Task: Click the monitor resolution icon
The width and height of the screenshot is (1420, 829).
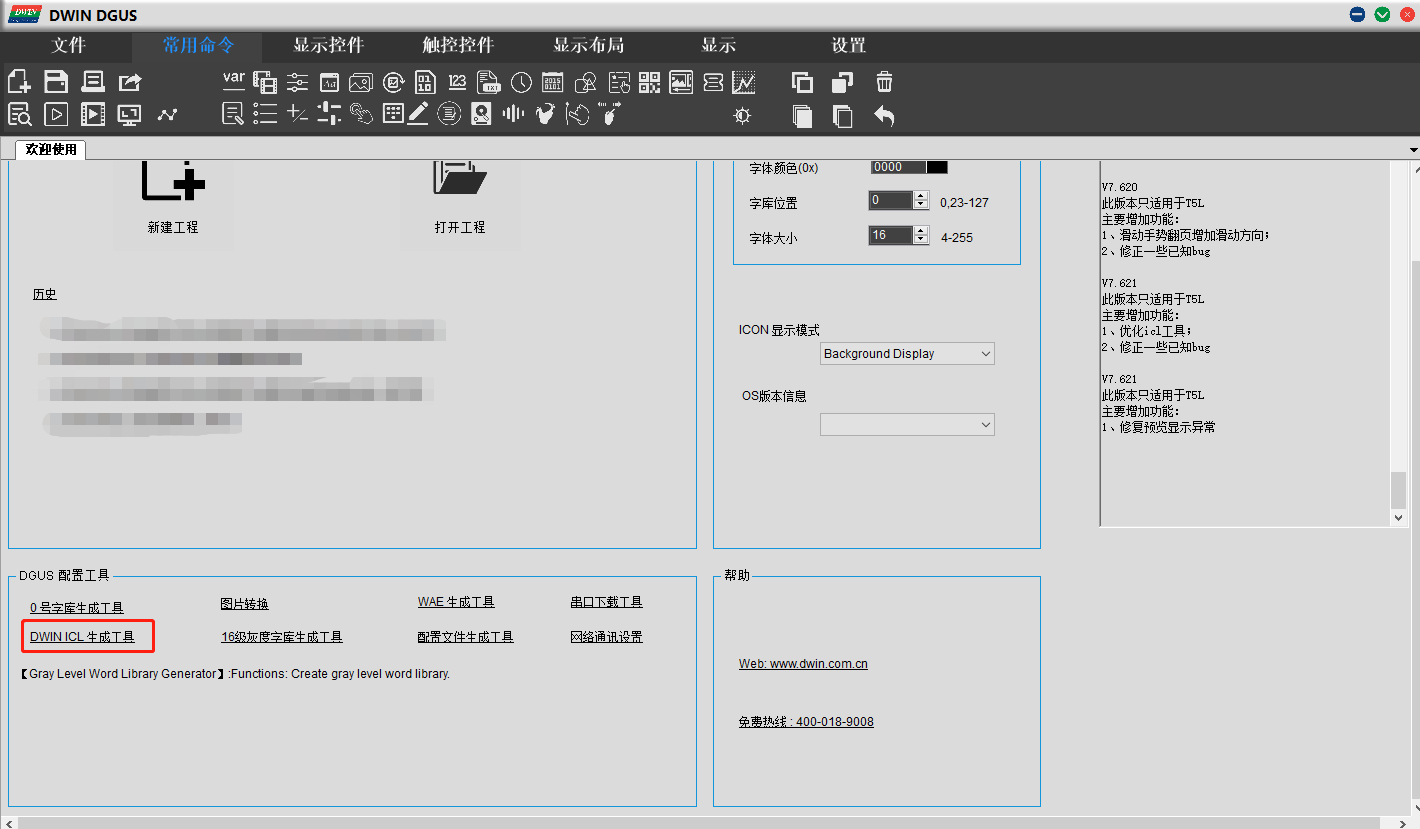Action: tap(130, 114)
